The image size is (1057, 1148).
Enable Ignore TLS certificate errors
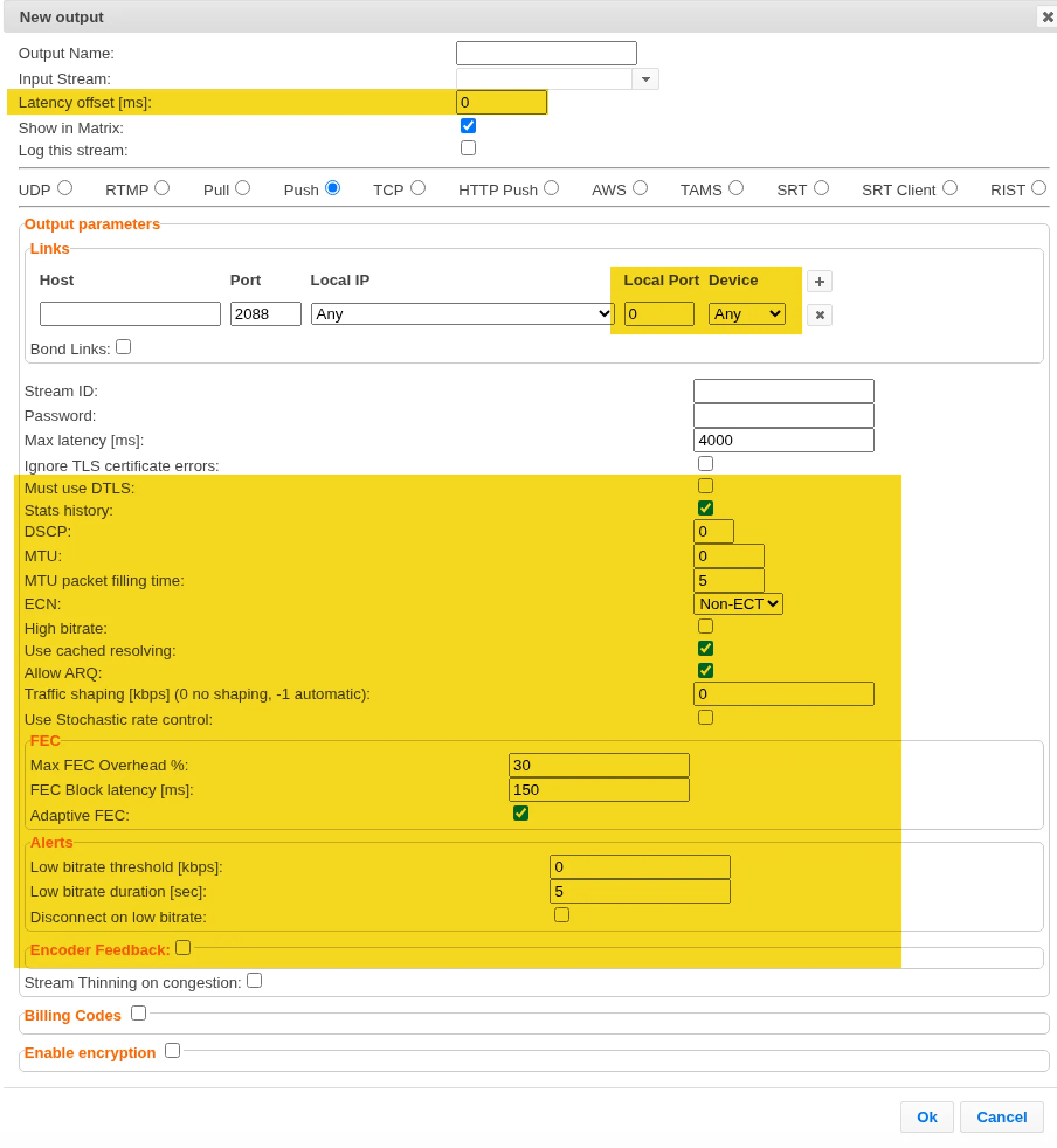(706, 464)
